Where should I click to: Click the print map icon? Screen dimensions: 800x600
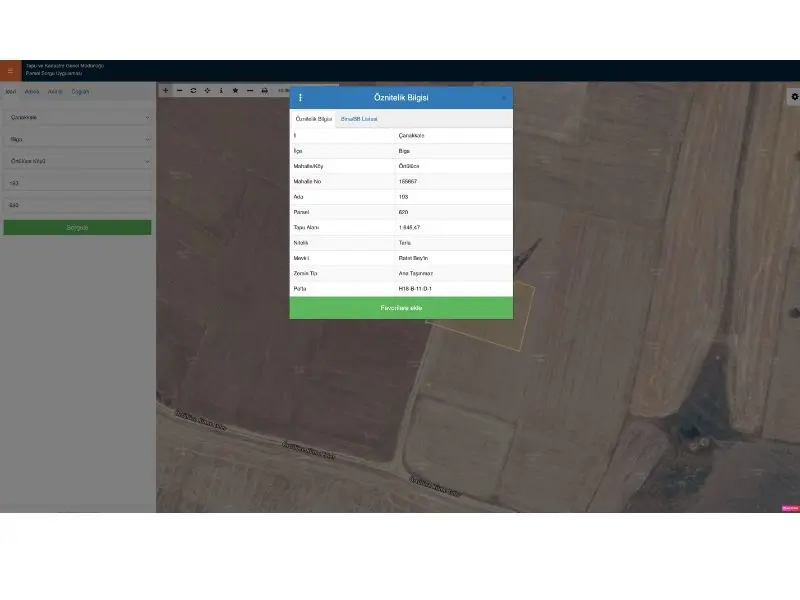264,90
